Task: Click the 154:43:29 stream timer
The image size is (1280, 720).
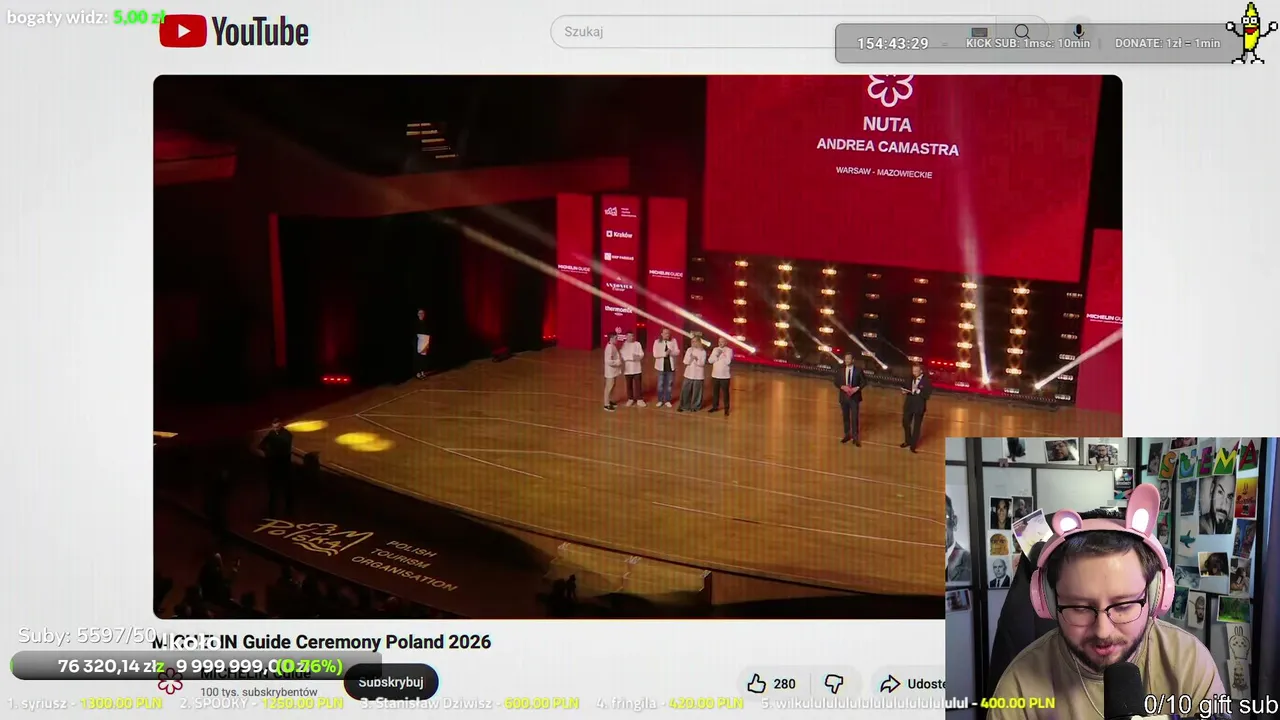Action: point(893,44)
